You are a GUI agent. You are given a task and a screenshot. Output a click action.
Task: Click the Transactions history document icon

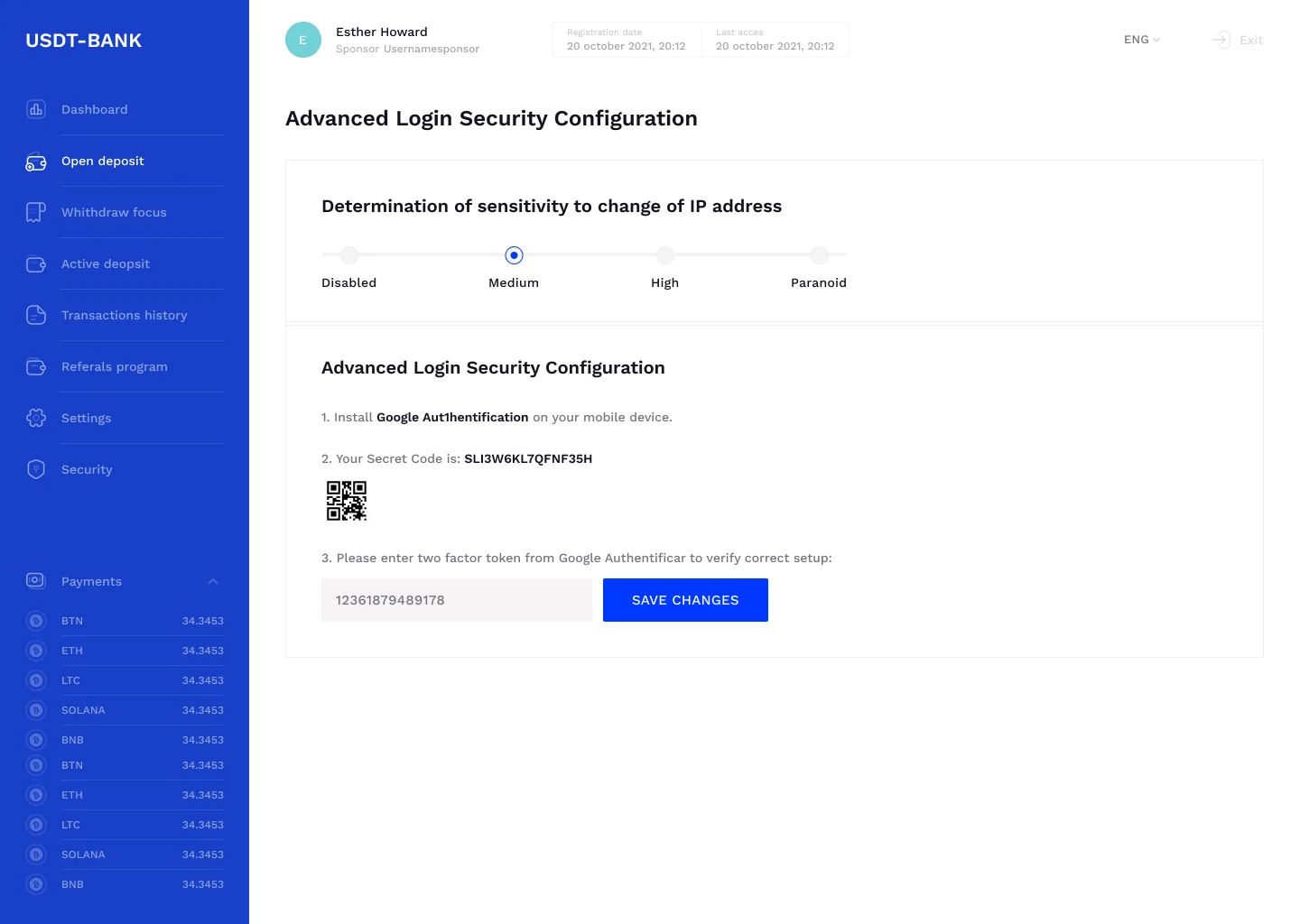pos(36,315)
